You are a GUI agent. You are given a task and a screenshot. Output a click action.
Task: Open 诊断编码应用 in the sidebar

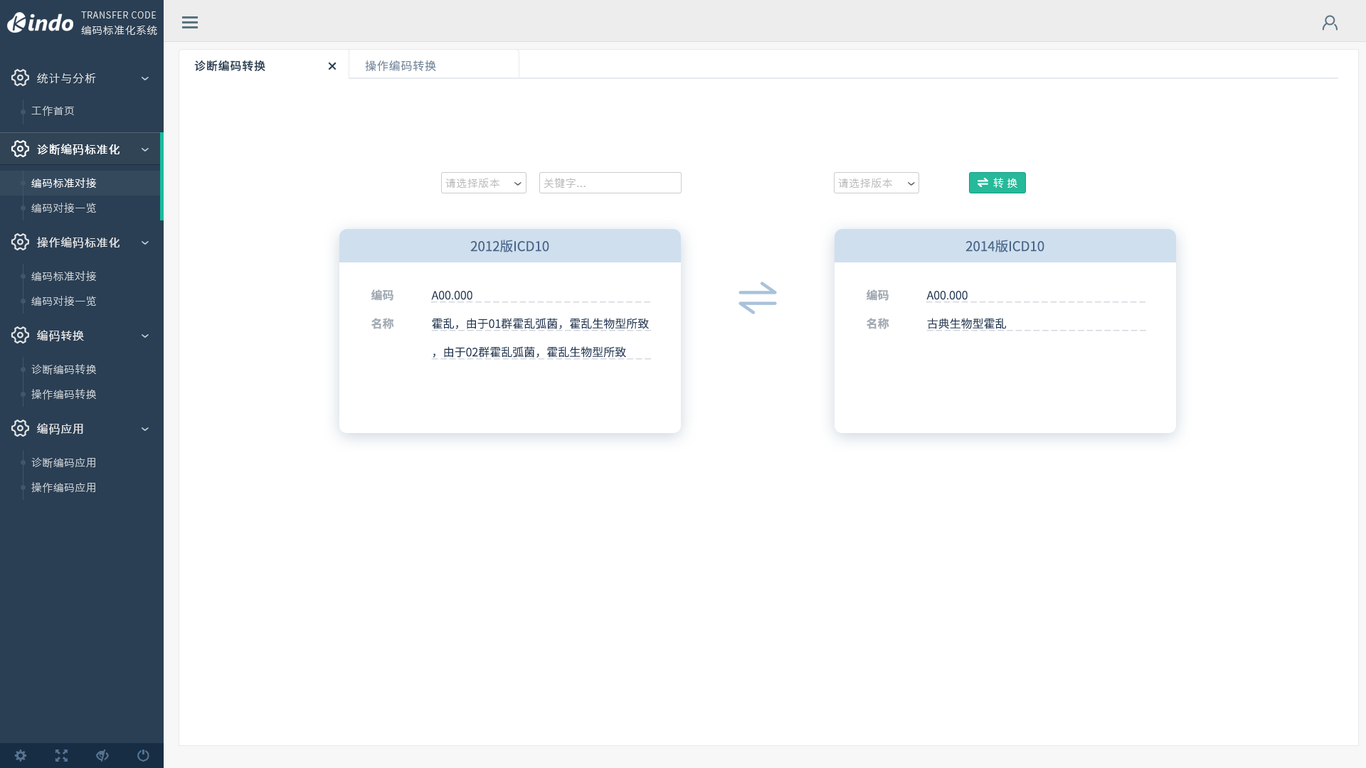coord(64,462)
